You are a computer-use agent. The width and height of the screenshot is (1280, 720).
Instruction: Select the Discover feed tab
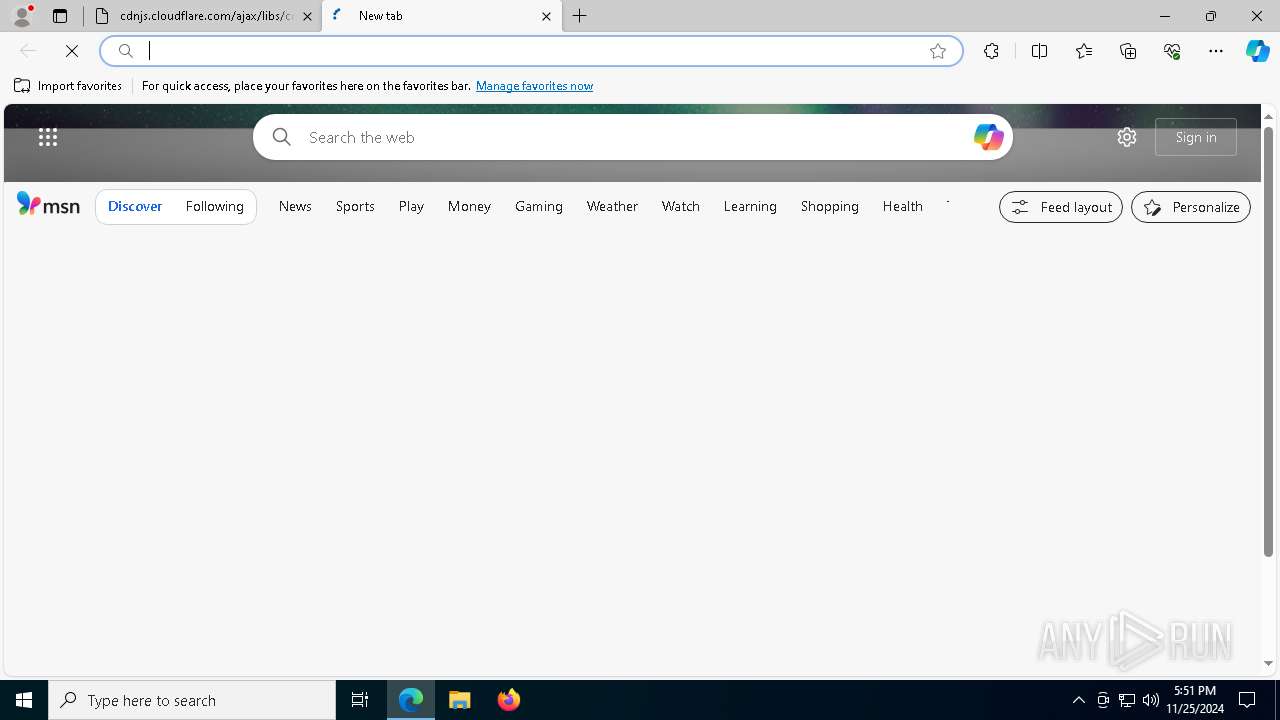[x=135, y=206]
